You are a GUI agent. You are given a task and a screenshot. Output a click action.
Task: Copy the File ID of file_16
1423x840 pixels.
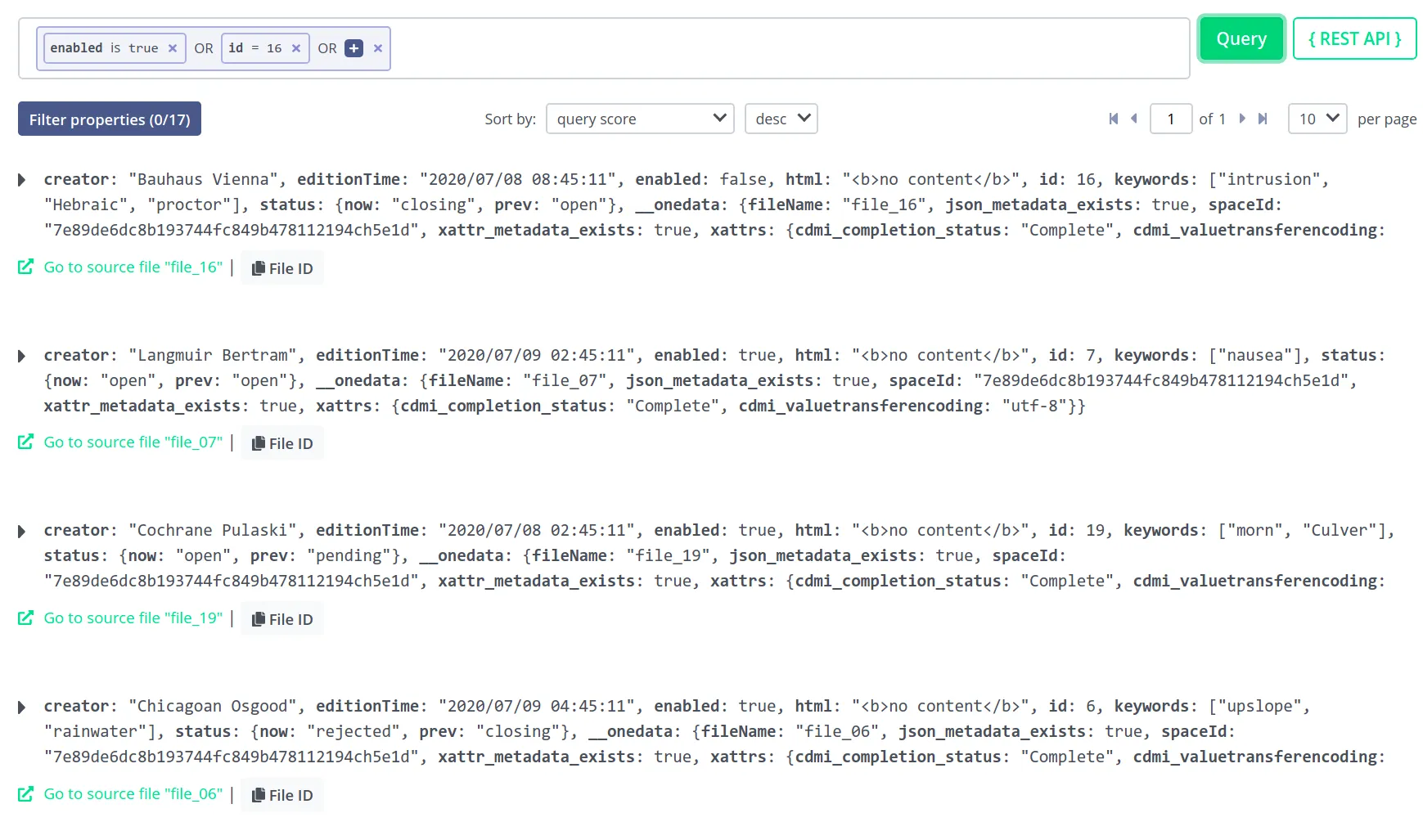(x=282, y=267)
